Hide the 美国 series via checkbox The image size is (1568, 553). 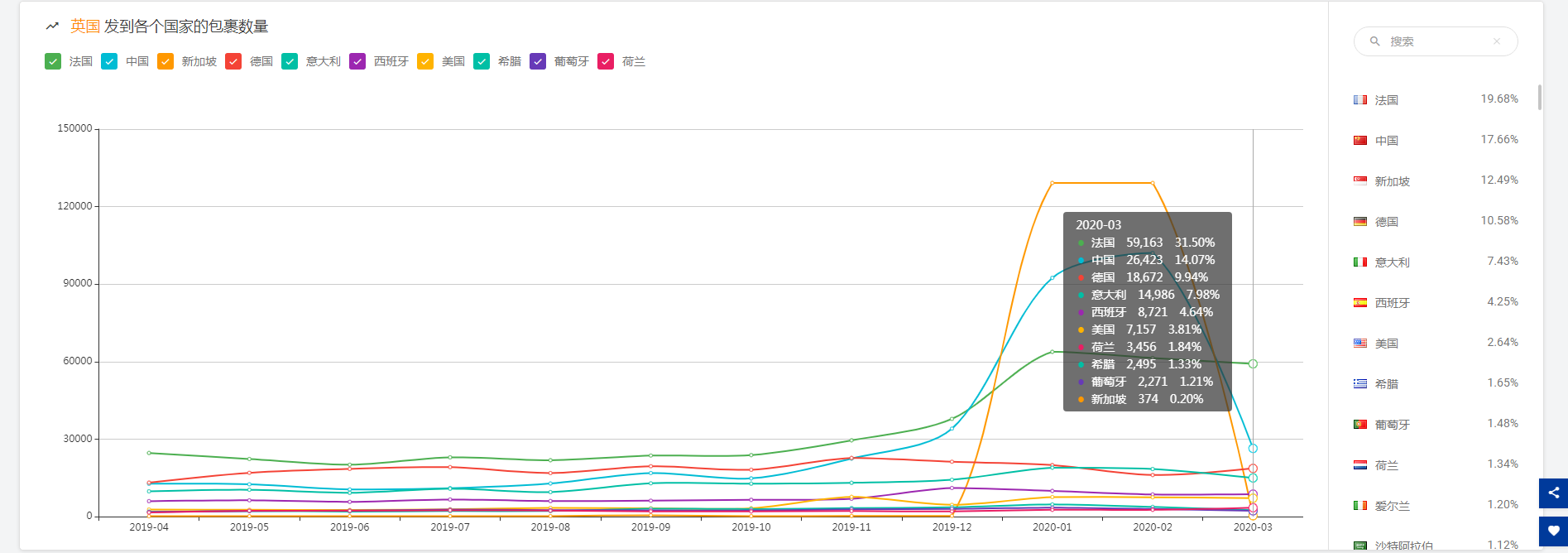(425, 61)
